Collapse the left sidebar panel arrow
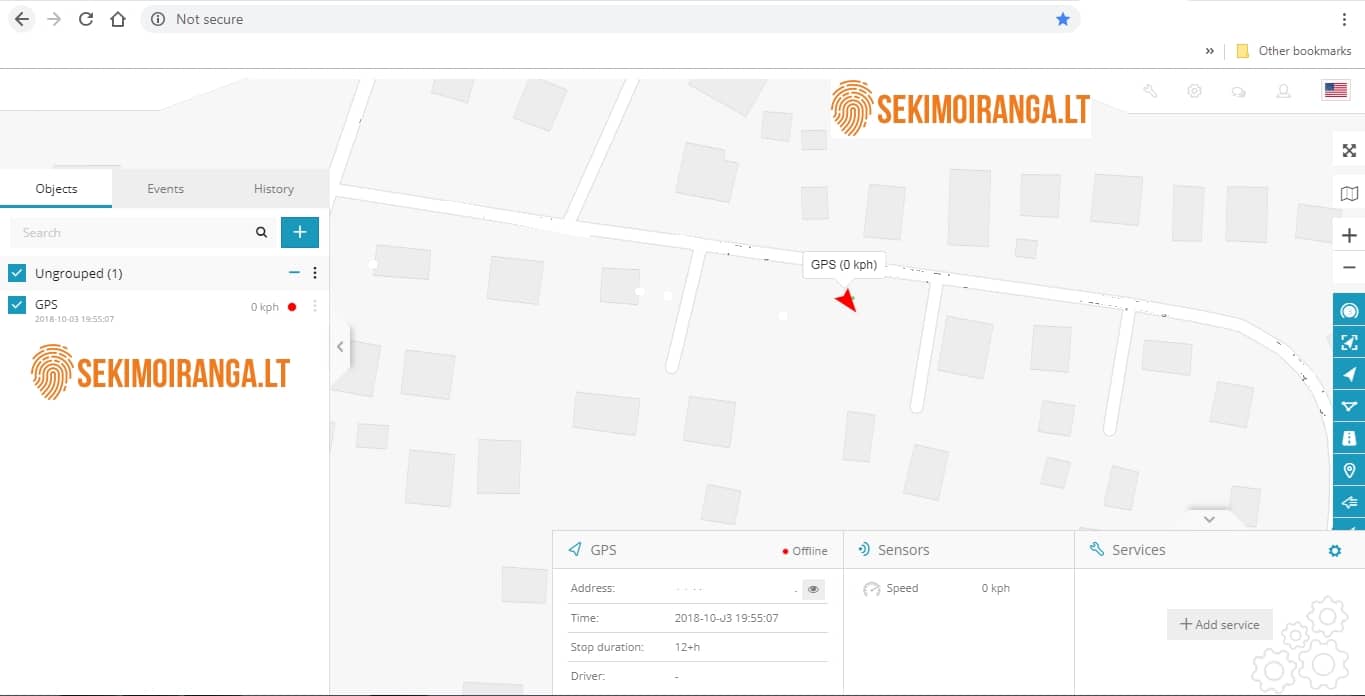Viewport: 1365px width, 696px height. pos(340,347)
